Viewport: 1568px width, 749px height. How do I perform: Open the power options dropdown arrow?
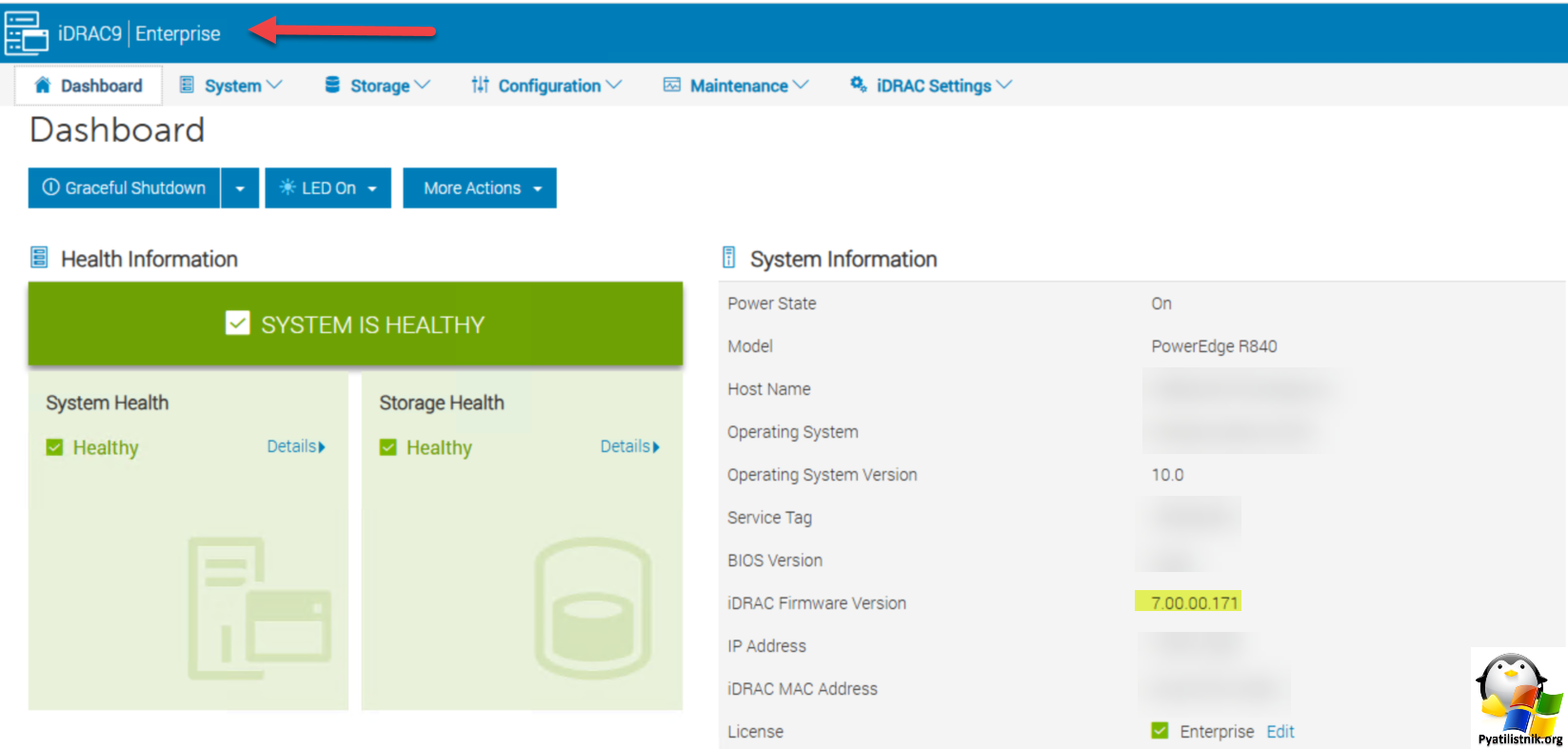[240, 188]
